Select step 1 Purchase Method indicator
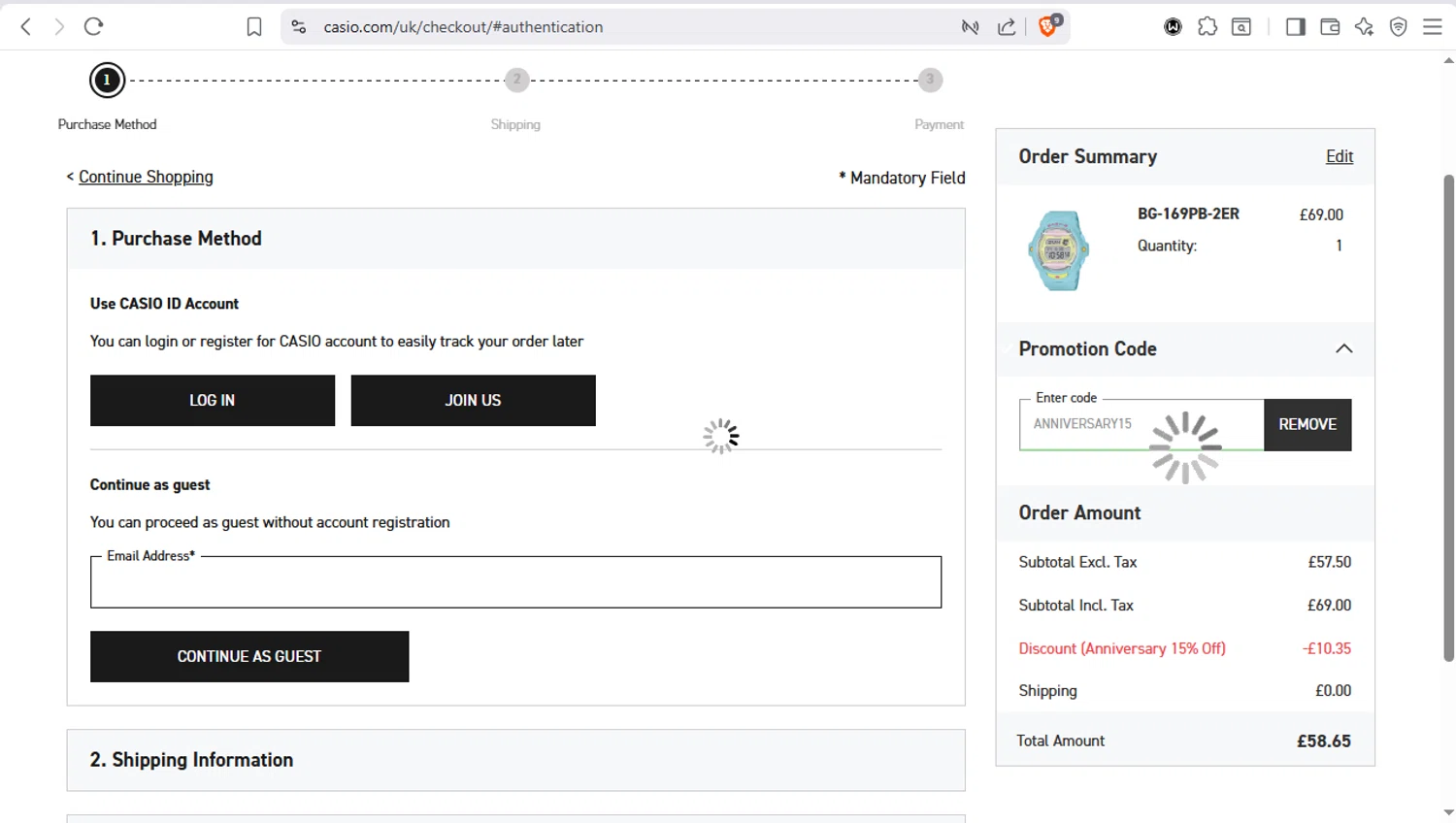The image size is (1456, 823). pos(107,80)
